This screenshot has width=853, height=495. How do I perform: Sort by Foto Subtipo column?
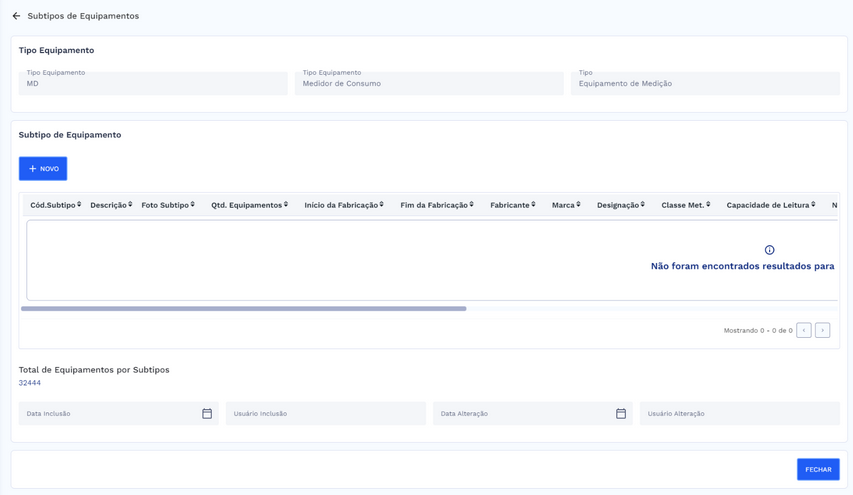point(168,205)
